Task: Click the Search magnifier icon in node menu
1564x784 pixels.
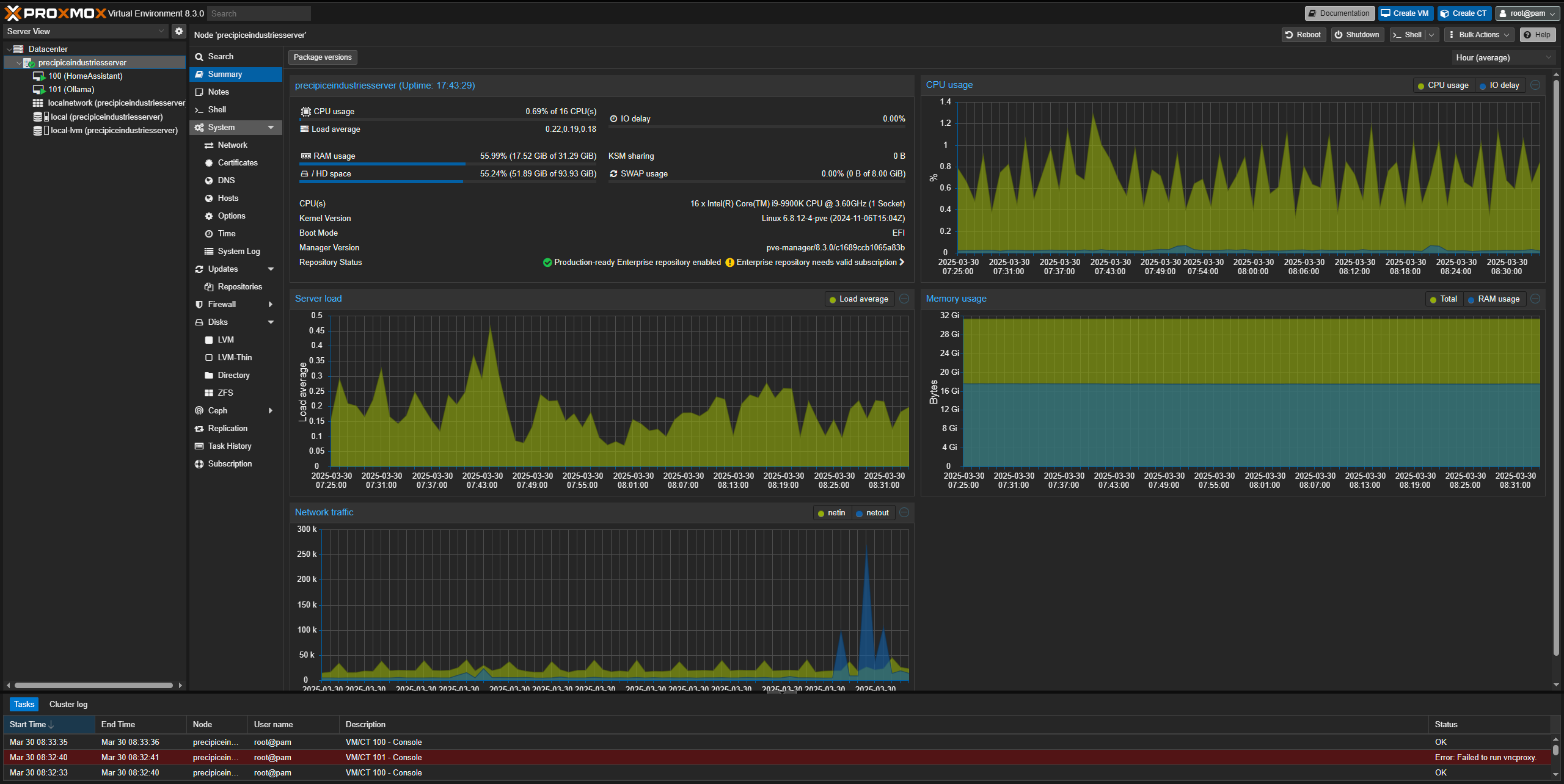Action: tap(199, 57)
